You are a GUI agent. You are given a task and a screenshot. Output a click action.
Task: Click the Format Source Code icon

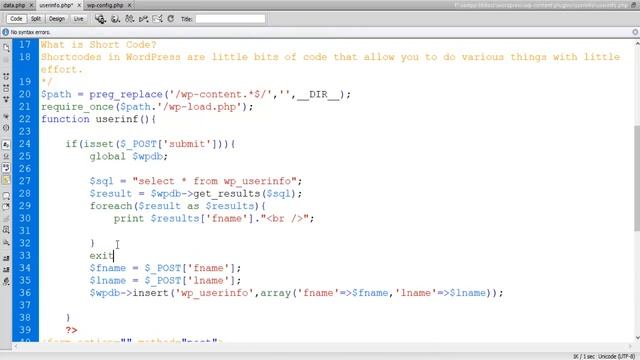pos(6,282)
